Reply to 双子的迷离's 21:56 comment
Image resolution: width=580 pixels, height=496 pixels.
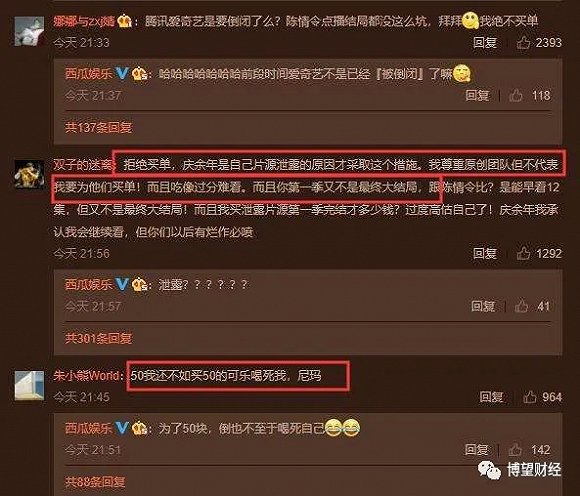tap(485, 253)
